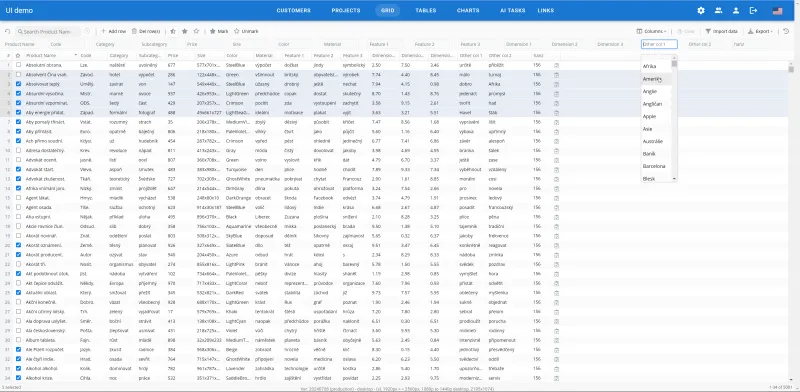Toggle the checkbox for row 12 Advokát start

tap(18, 169)
